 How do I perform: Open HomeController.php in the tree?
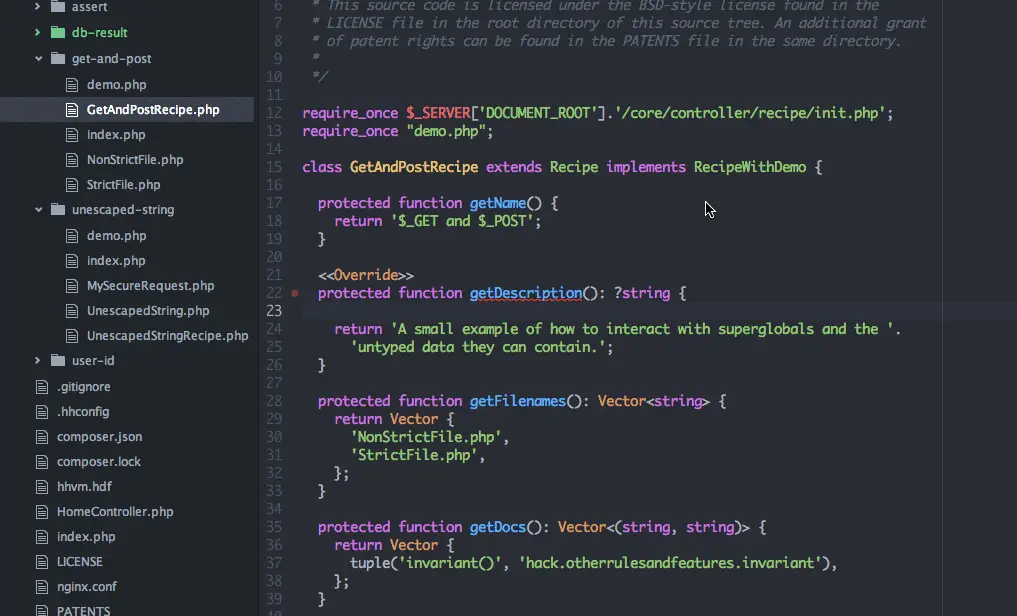(115, 512)
